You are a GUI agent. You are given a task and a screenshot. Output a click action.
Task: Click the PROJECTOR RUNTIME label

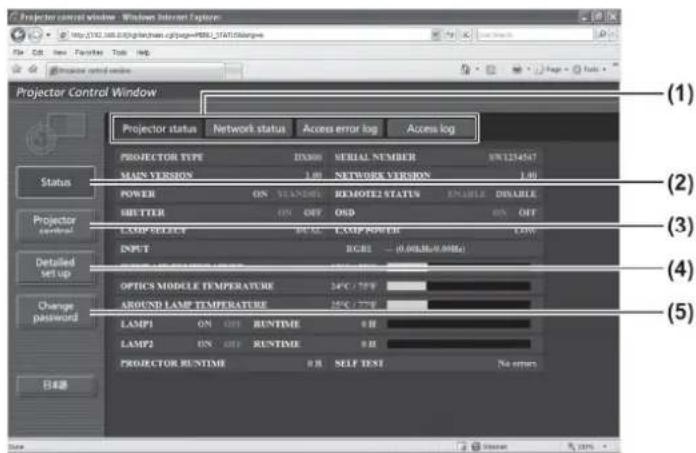(173, 363)
